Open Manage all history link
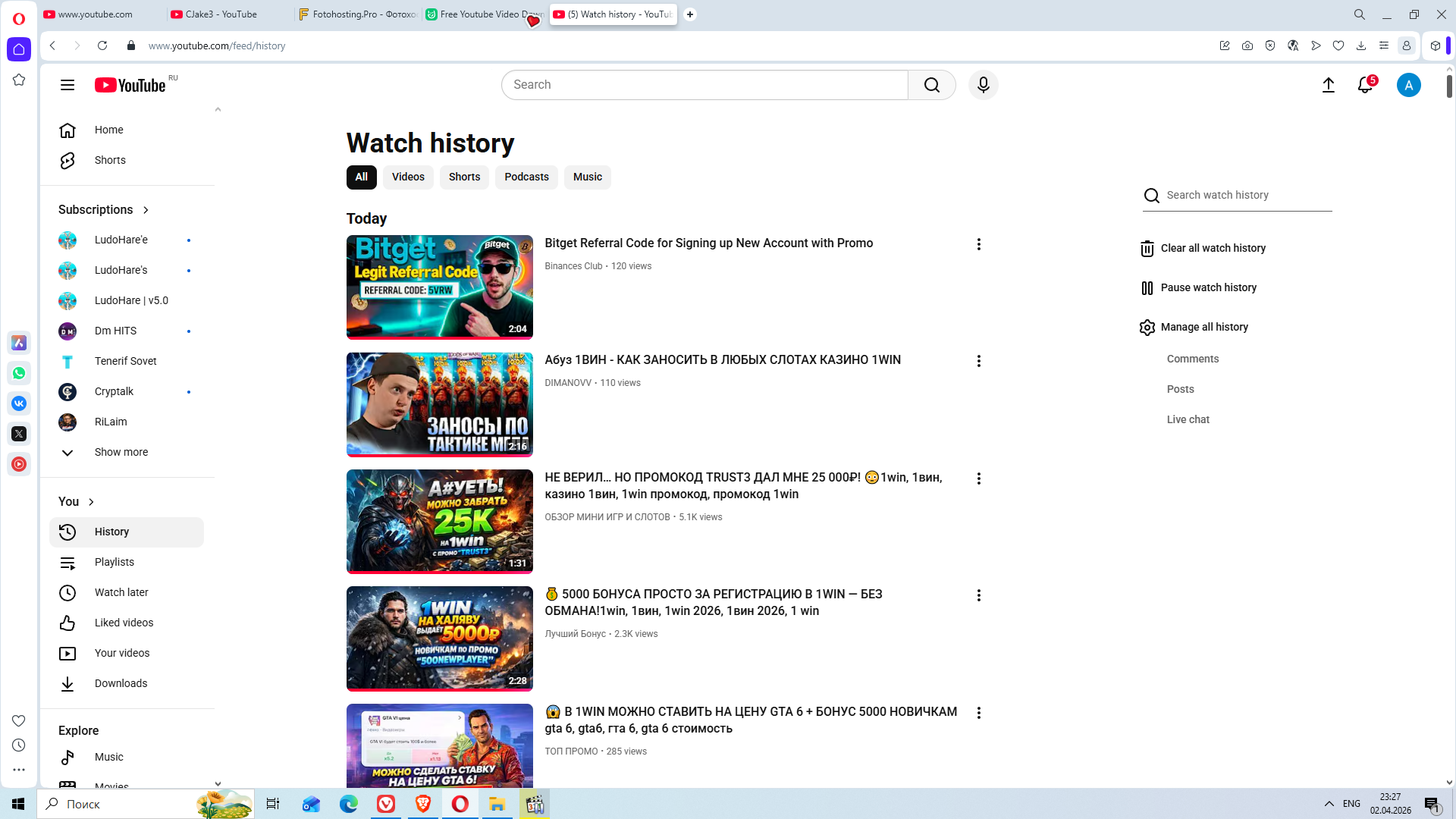 click(x=1203, y=327)
